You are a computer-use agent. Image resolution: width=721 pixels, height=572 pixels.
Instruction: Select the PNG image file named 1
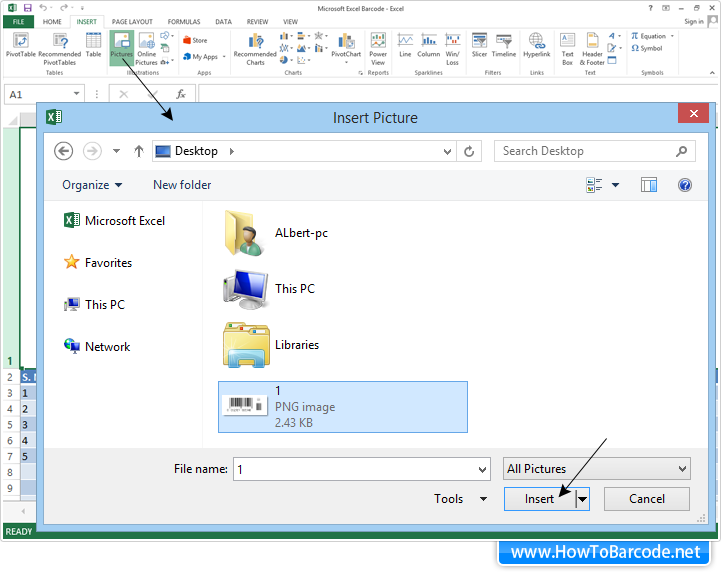pos(343,407)
